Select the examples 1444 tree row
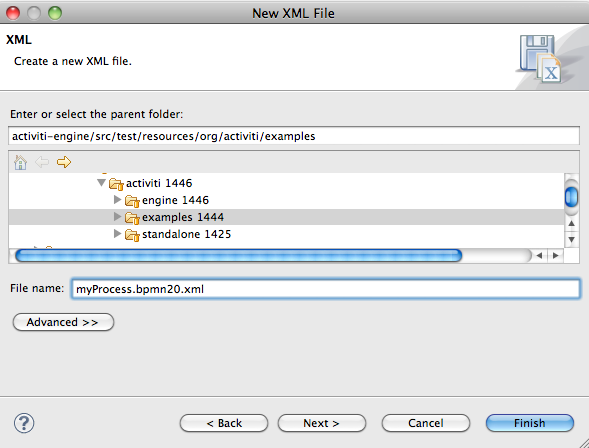Screen dimensions: 589x448 (286, 217)
